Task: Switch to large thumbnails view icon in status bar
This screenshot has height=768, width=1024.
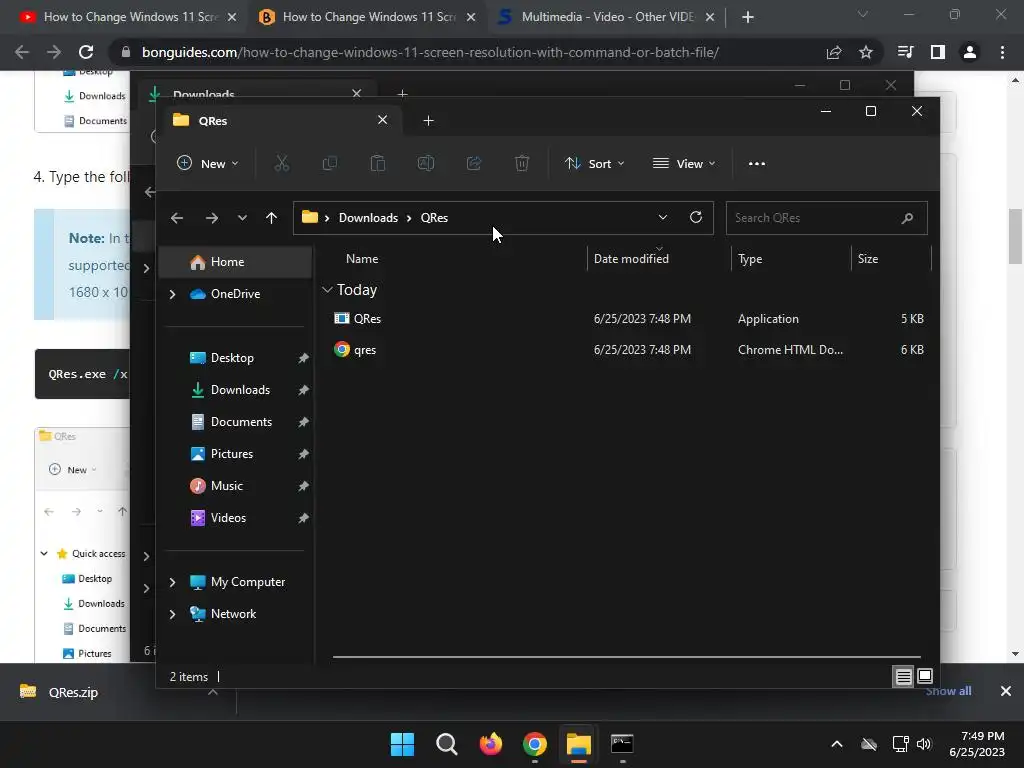Action: click(925, 676)
